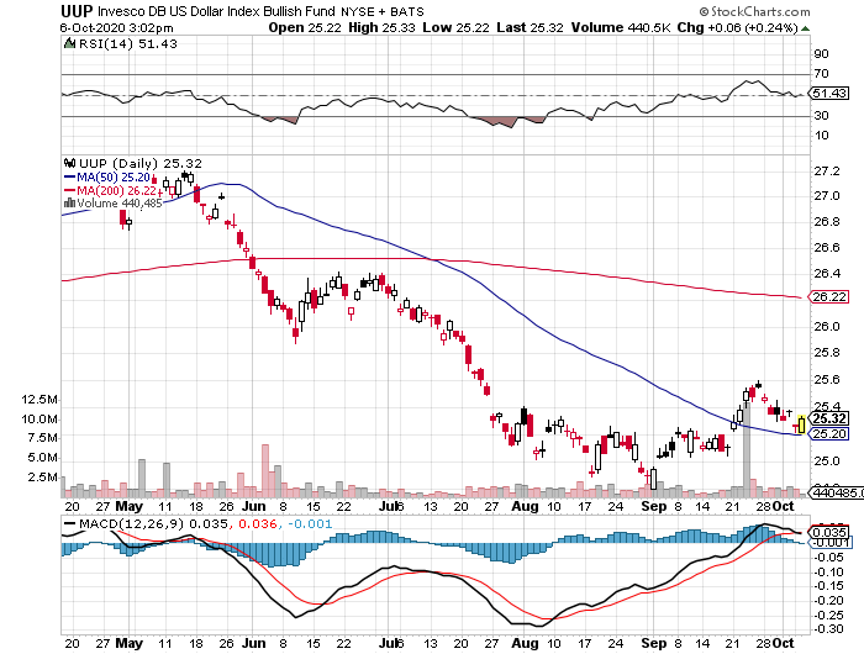This screenshot has height=654, width=864.
Task: Click the 0.035 MACD value tag
Action: pyautogui.click(x=829, y=532)
